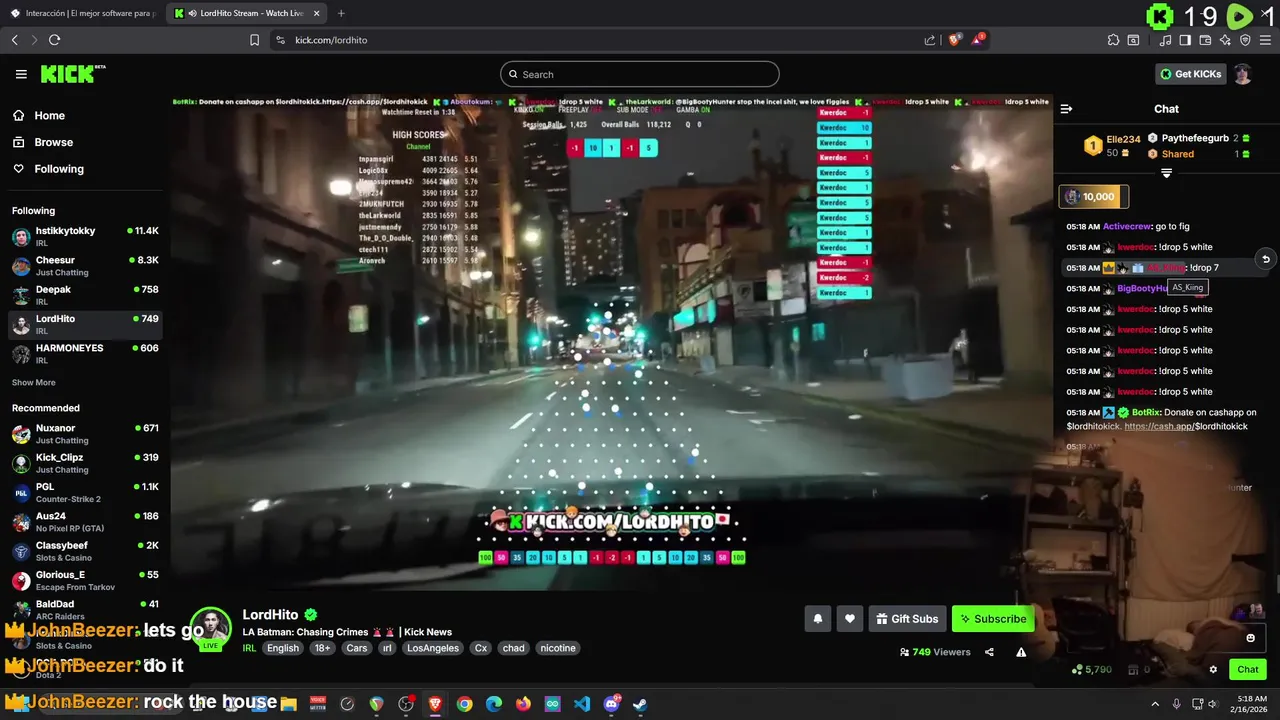1280x720 pixels.
Task: Click the Gift Subs button
Action: 907,619
